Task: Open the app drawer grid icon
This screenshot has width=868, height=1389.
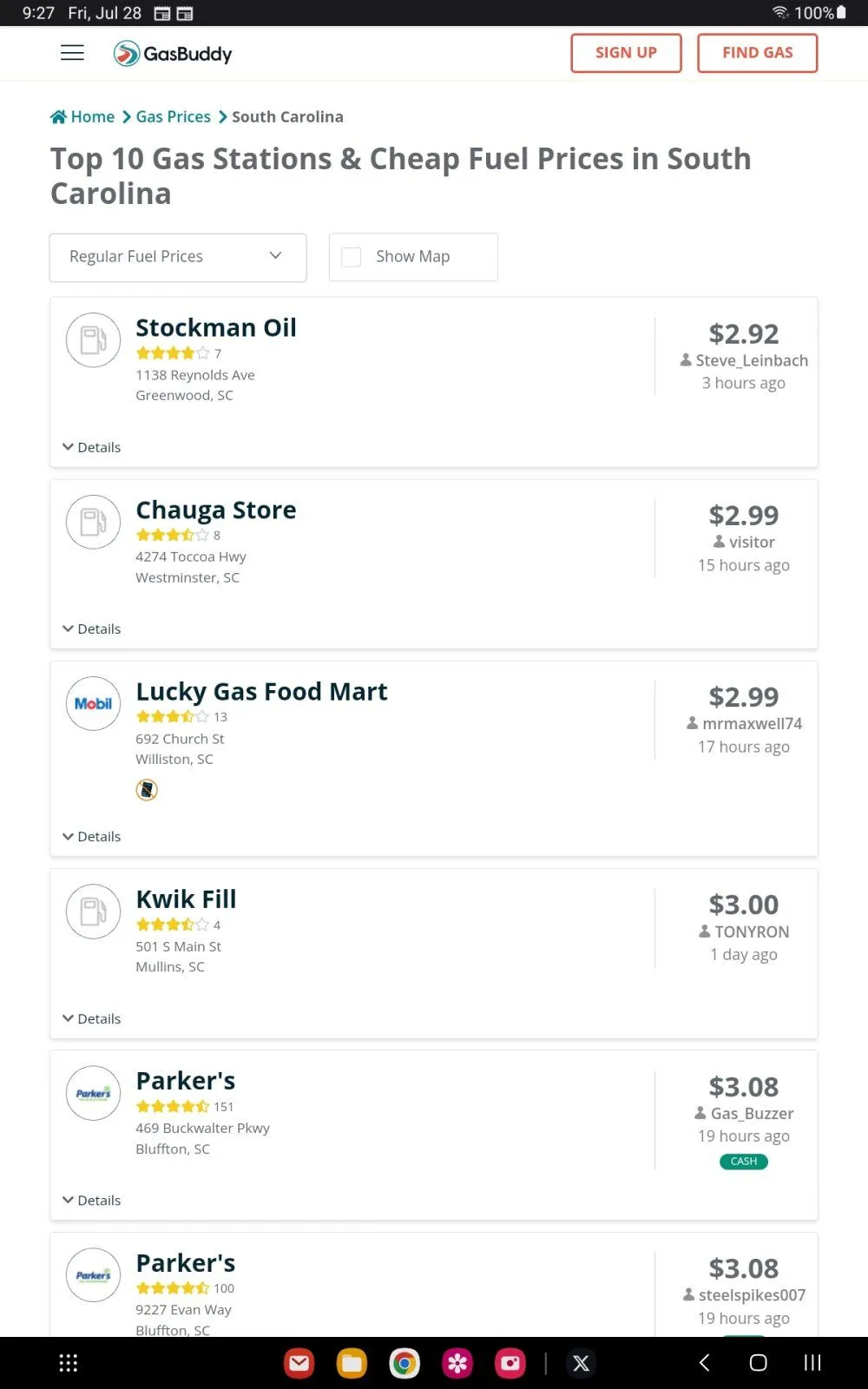Action: 69,1363
